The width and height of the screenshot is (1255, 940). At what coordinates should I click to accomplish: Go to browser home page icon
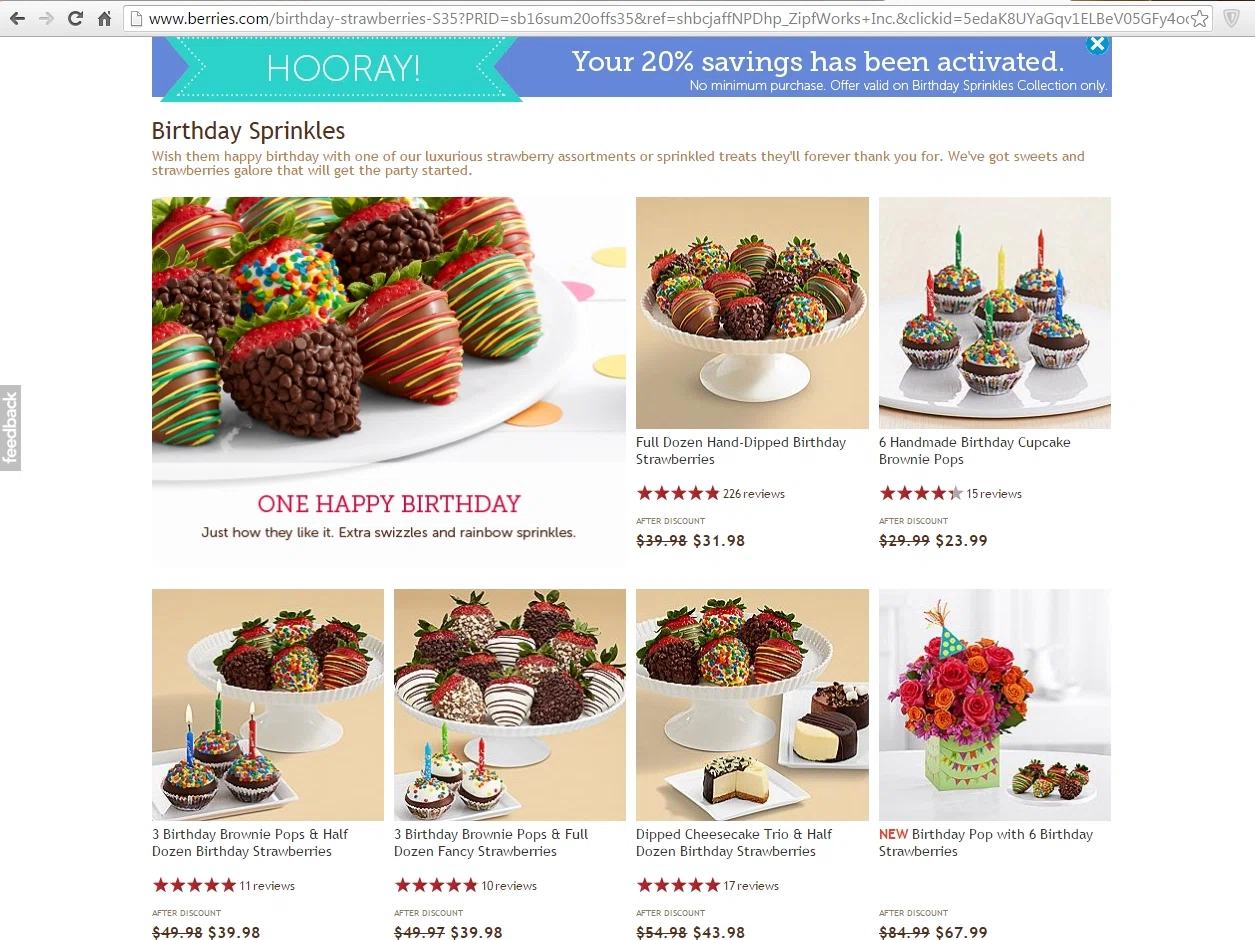click(104, 18)
